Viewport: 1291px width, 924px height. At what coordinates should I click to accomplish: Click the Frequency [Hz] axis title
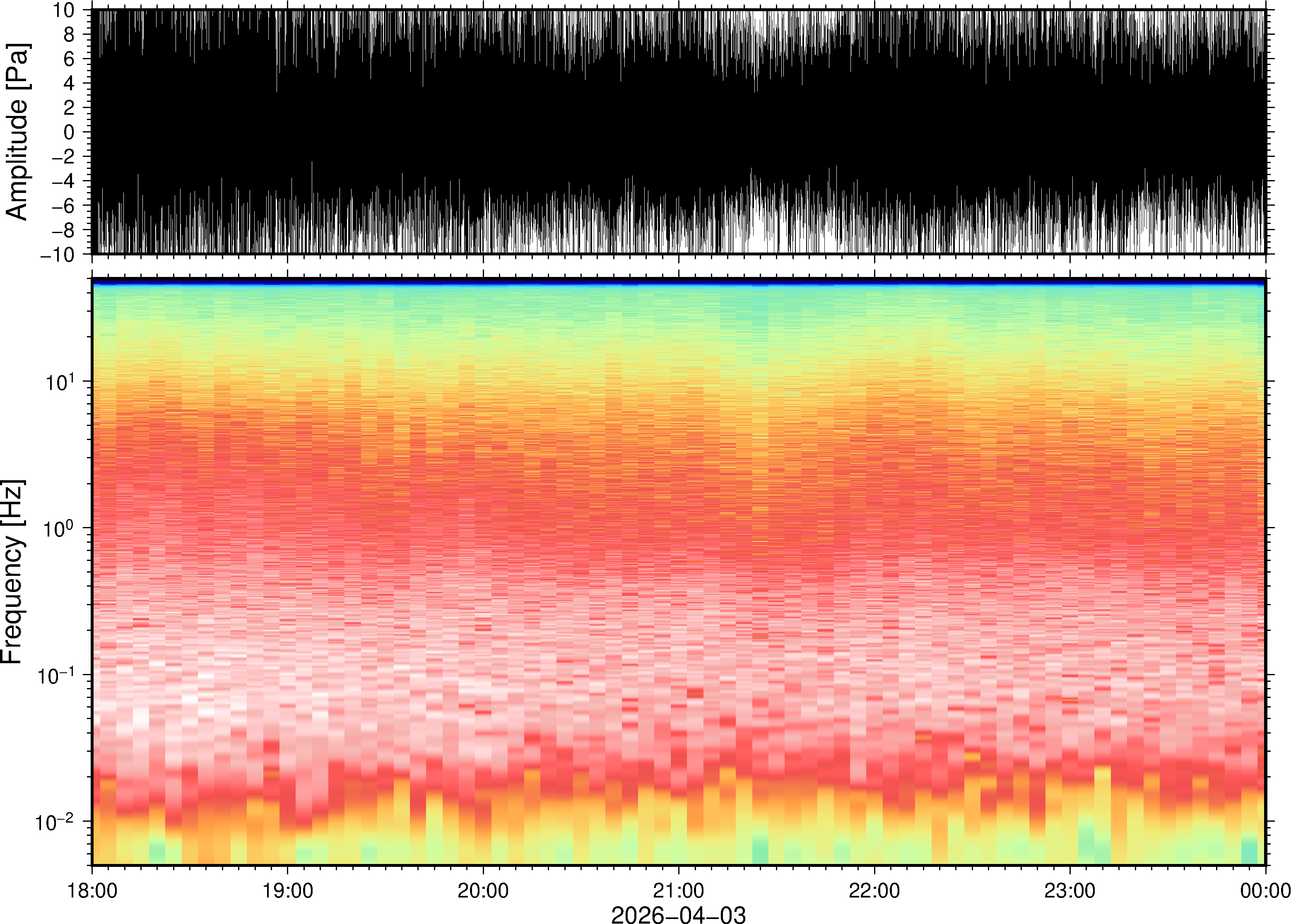point(12,572)
